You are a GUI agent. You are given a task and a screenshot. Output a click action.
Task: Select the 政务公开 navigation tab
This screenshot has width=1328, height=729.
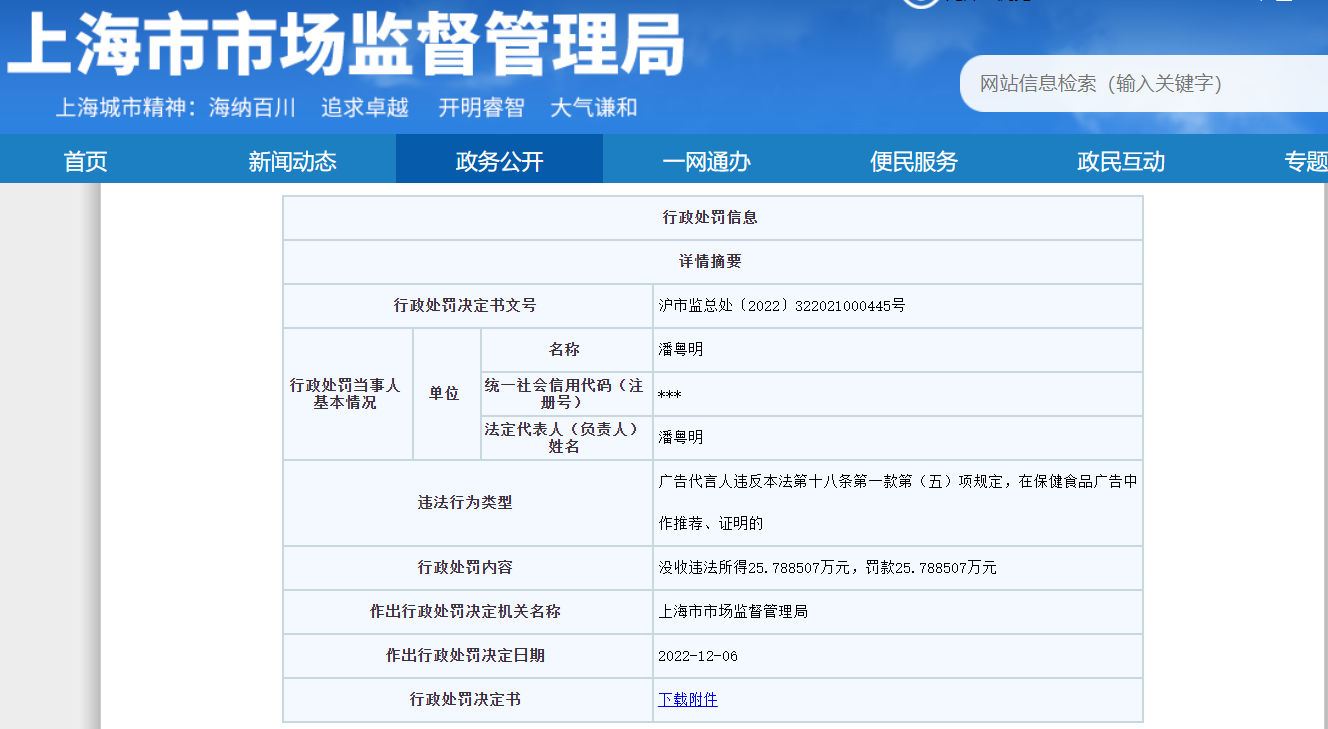(x=499, y=159)
